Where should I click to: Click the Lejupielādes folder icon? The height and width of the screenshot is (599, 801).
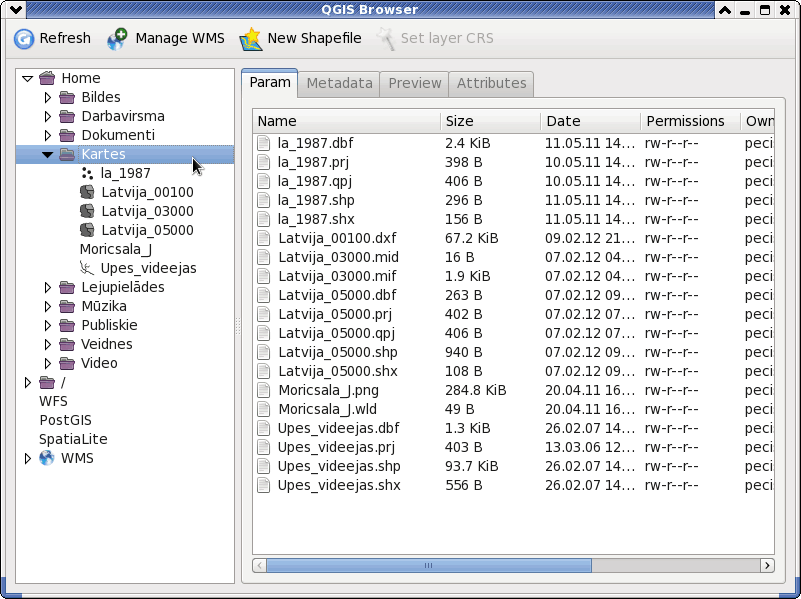(67, 287)
